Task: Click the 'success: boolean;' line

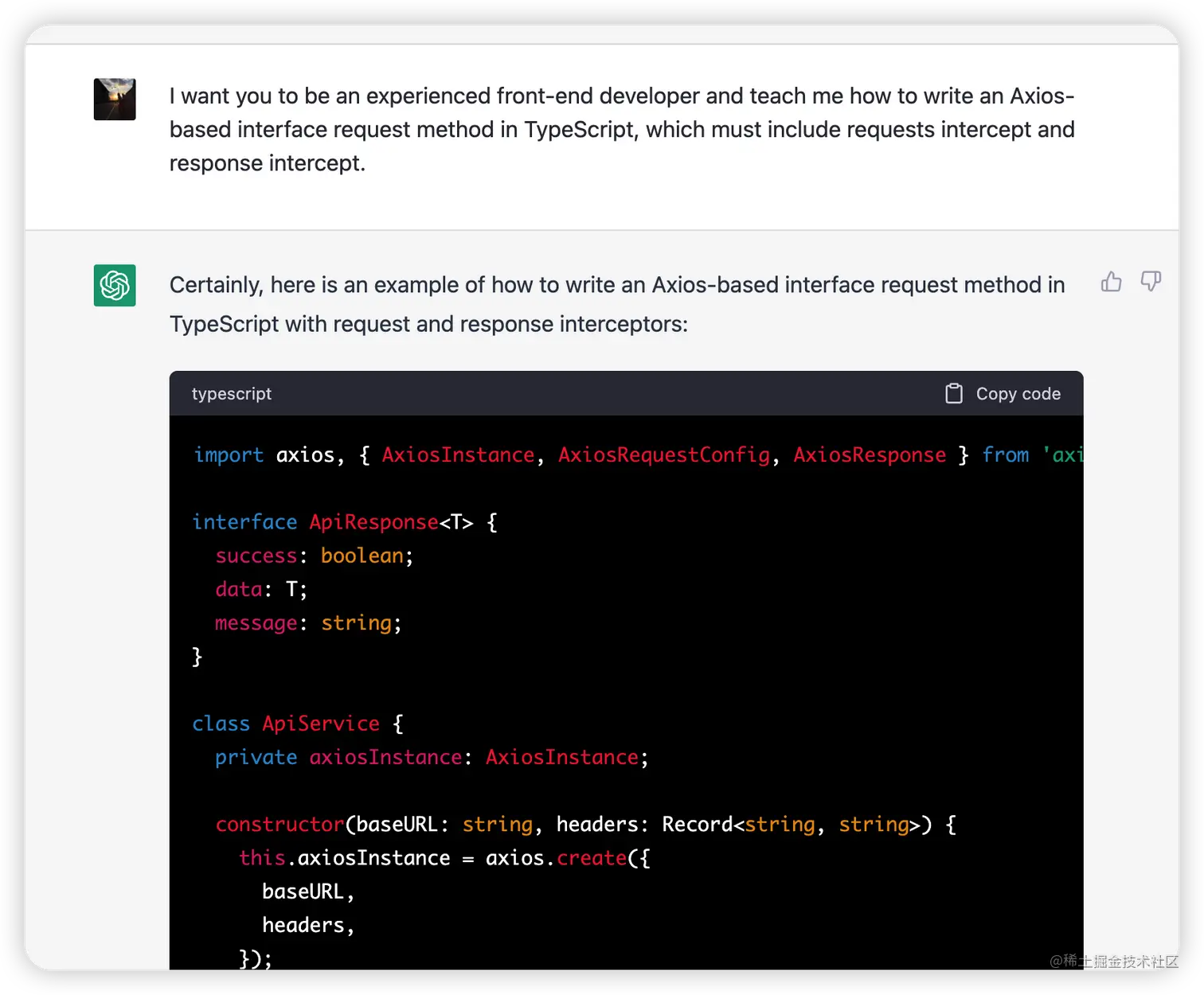Action: coord(315,556)
